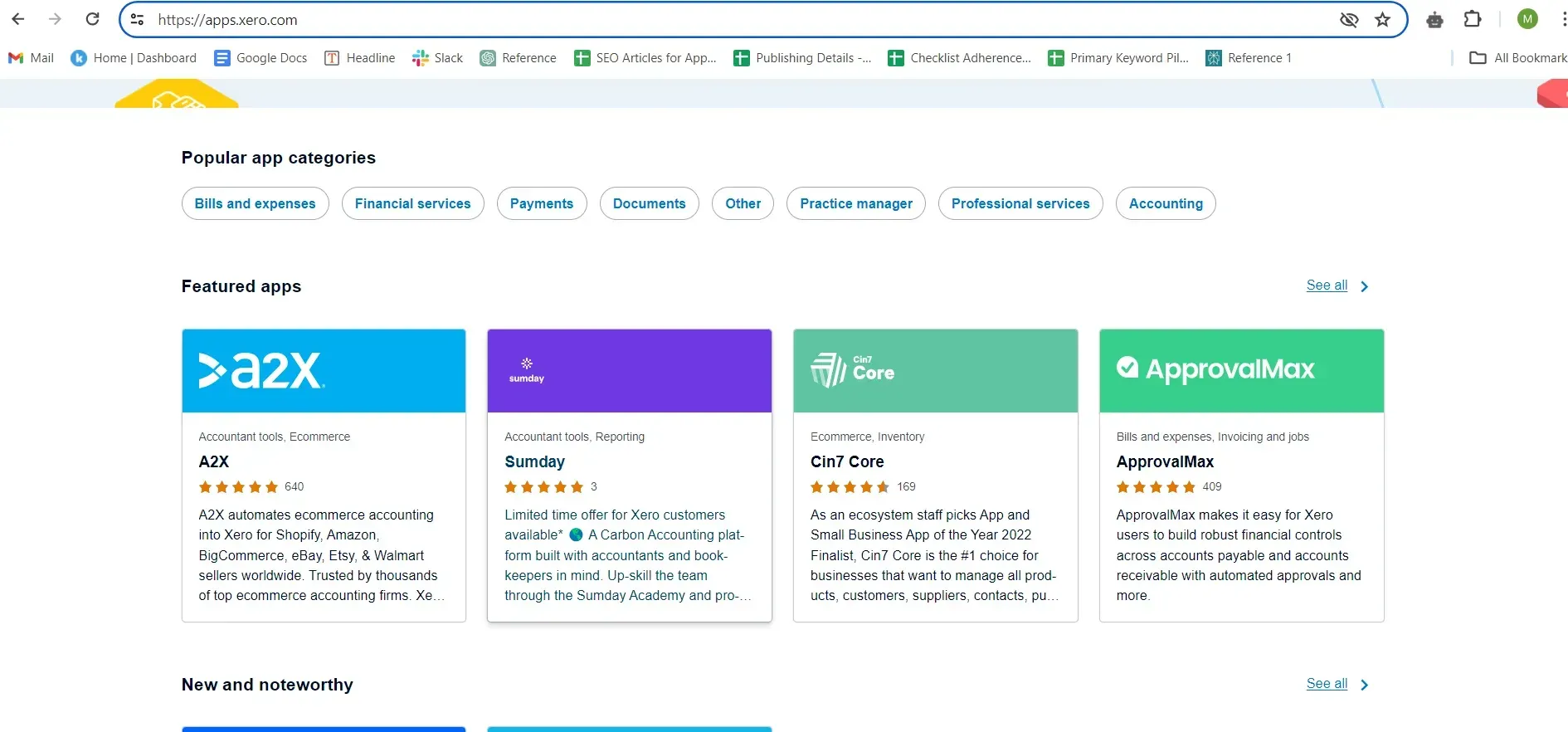Open the Home | Dashboard bookmark
Screen dimensions: 1568x732
[134, 58]
